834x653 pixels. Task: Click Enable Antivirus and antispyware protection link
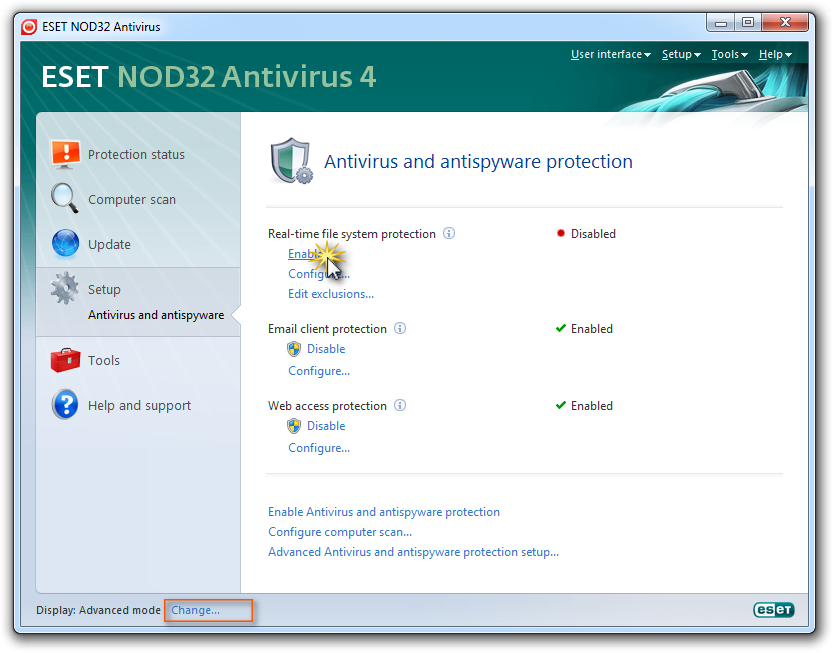383,512
